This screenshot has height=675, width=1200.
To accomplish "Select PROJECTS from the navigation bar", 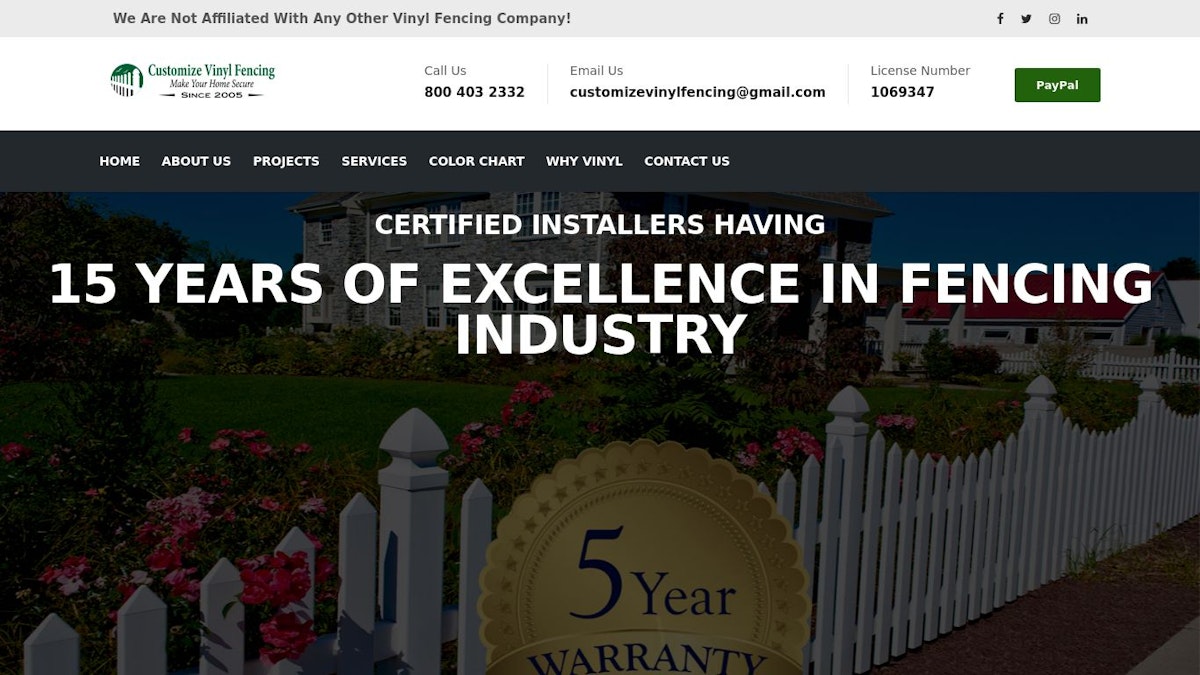I will (286, 161).
